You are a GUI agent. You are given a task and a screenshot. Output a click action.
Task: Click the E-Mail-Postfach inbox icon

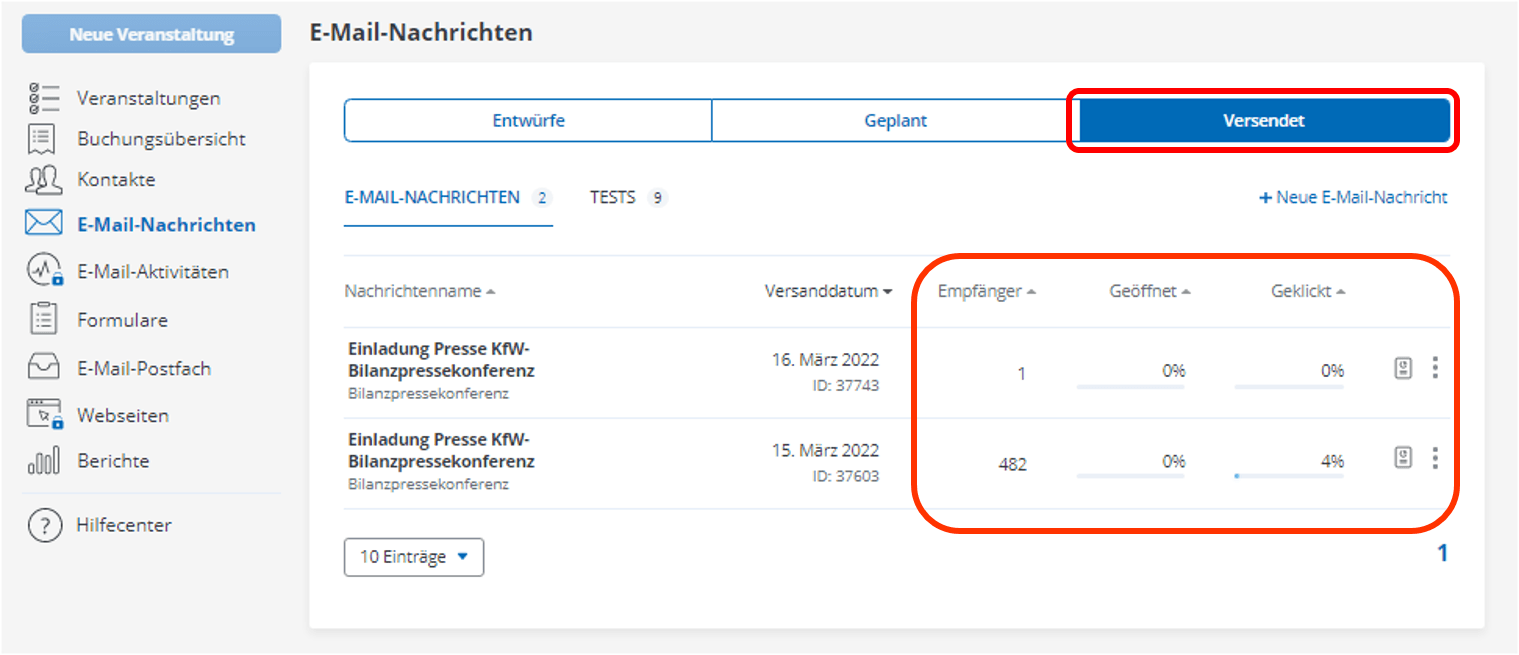tap(44, 368)
